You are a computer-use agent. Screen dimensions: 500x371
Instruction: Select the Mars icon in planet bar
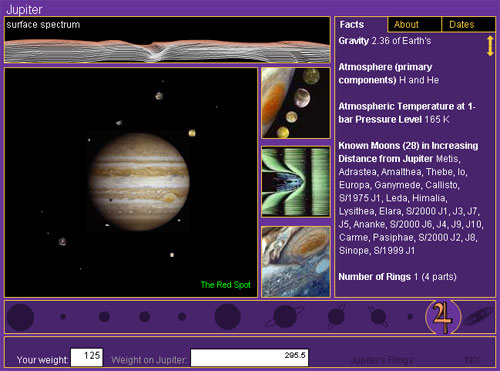(182, 317)
